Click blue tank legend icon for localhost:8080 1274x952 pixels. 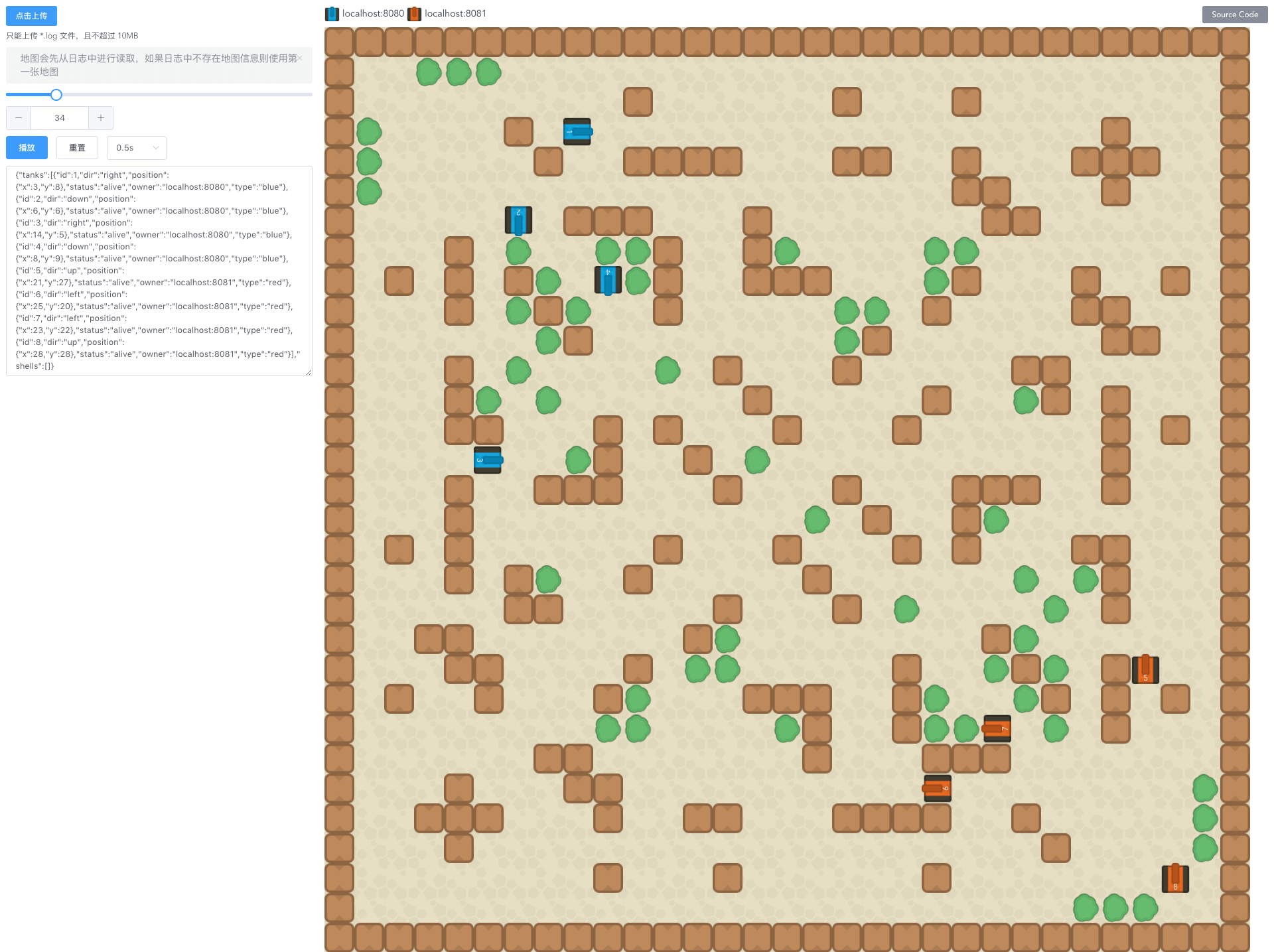click(332, 14)
